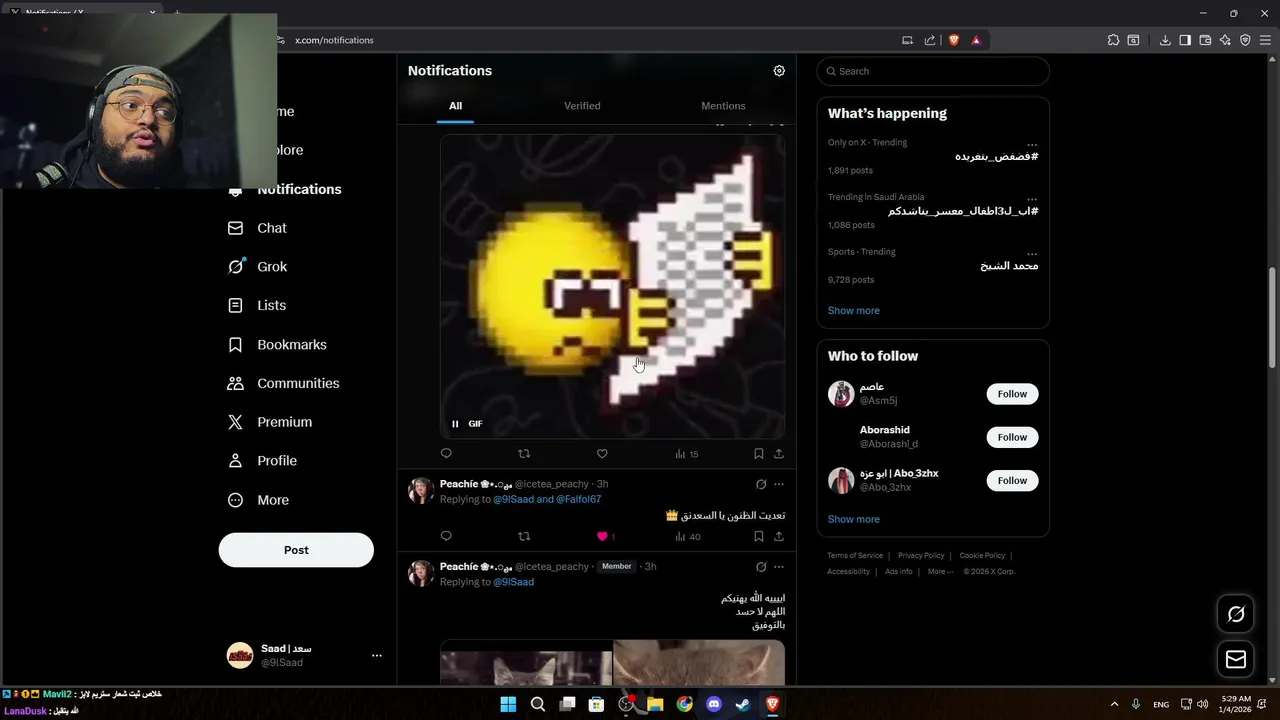This screenshot has width=1280, height=720.
Task: Switch to the Mentions tab
Action: 723,106
